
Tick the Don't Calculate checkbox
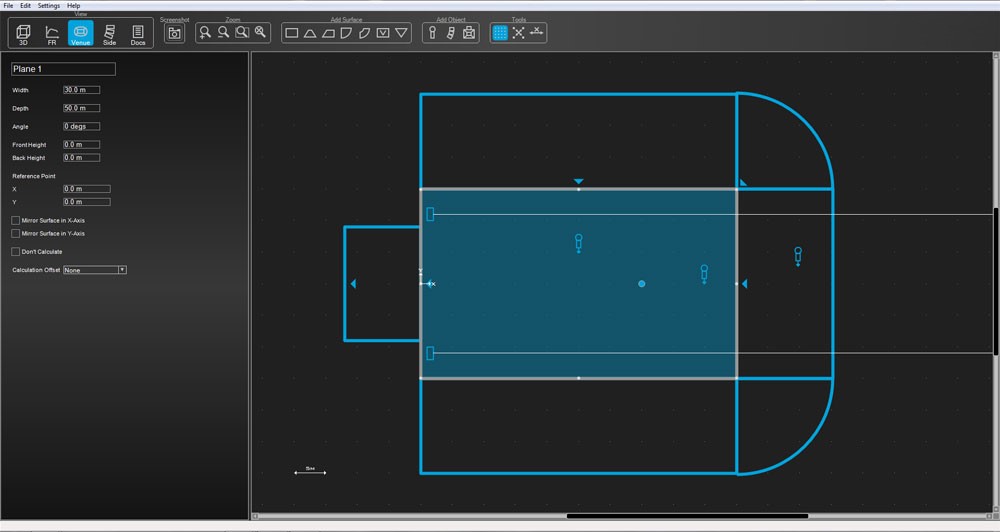16,252
